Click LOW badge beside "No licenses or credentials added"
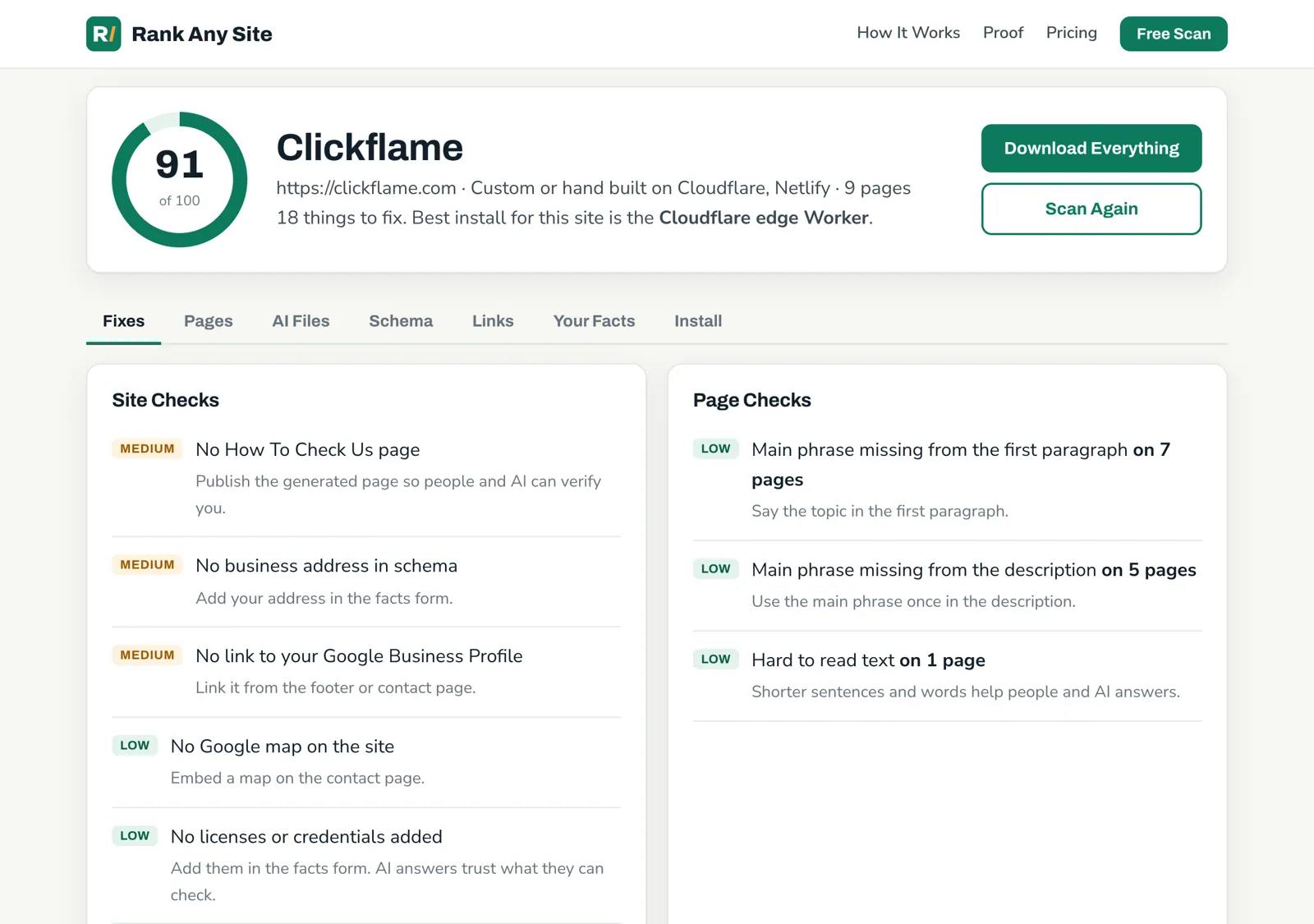This screenshot has height=924, width=1314. (135, 835)
